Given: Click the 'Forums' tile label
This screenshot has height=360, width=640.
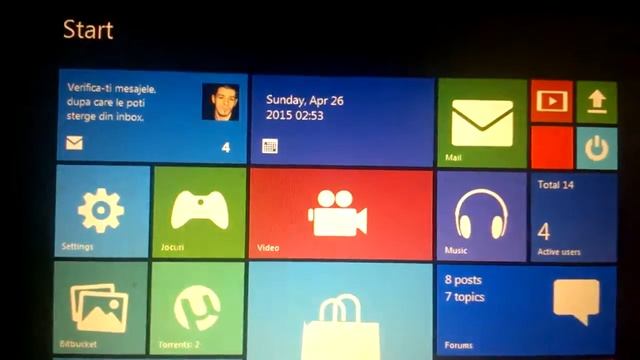Looking at the screenshot, I should 458,345.
